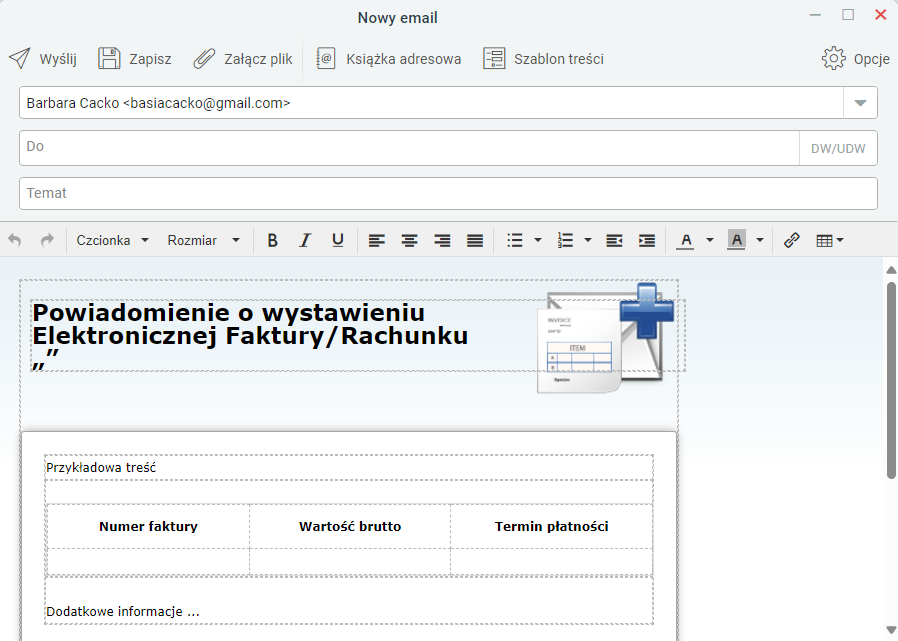Toggle bold formatting

[x=273, y=240]
